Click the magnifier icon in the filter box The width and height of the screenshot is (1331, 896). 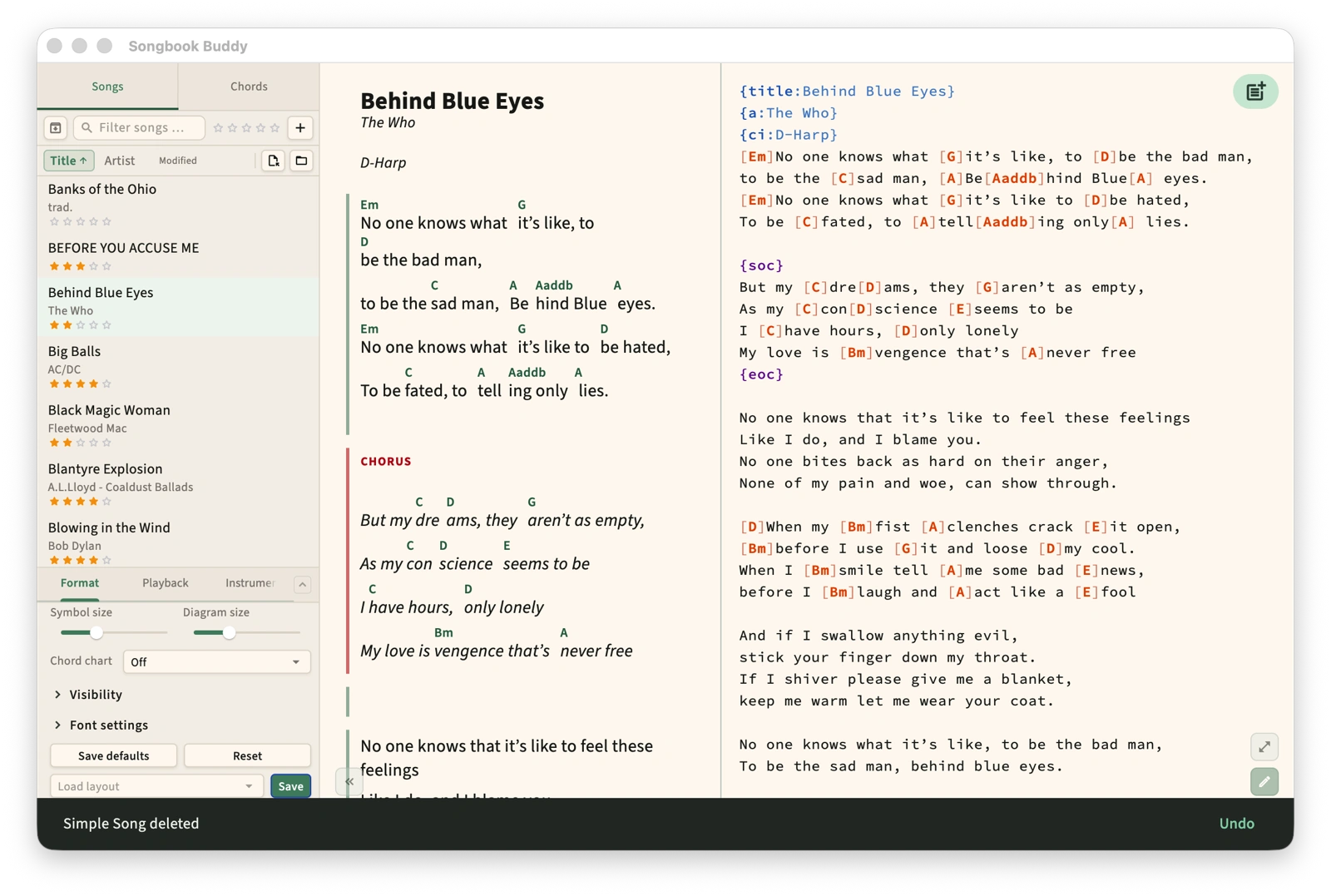click(87, 128)
